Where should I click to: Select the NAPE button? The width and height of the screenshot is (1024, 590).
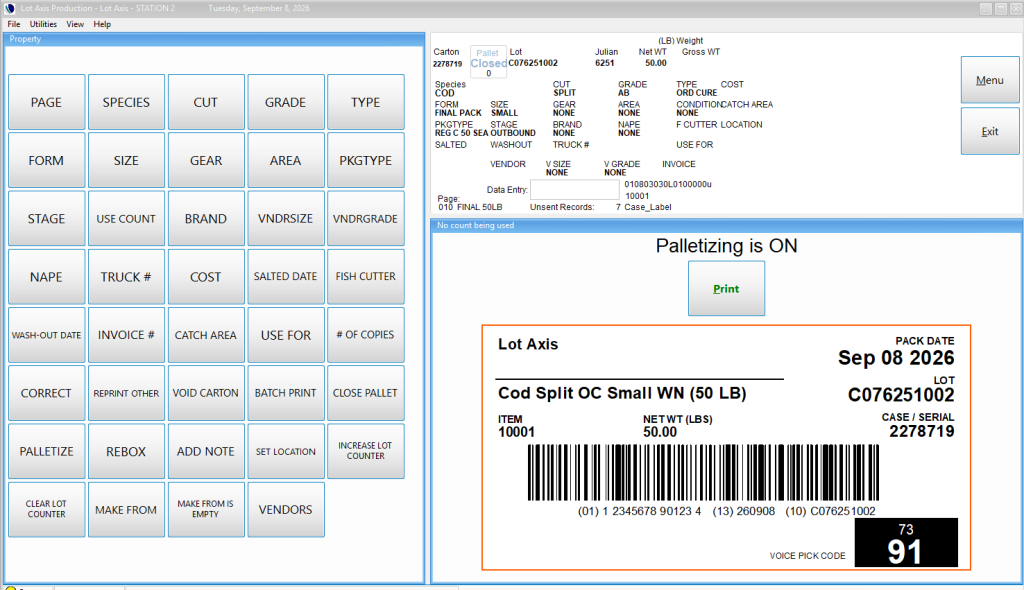(x=46, y=276)
